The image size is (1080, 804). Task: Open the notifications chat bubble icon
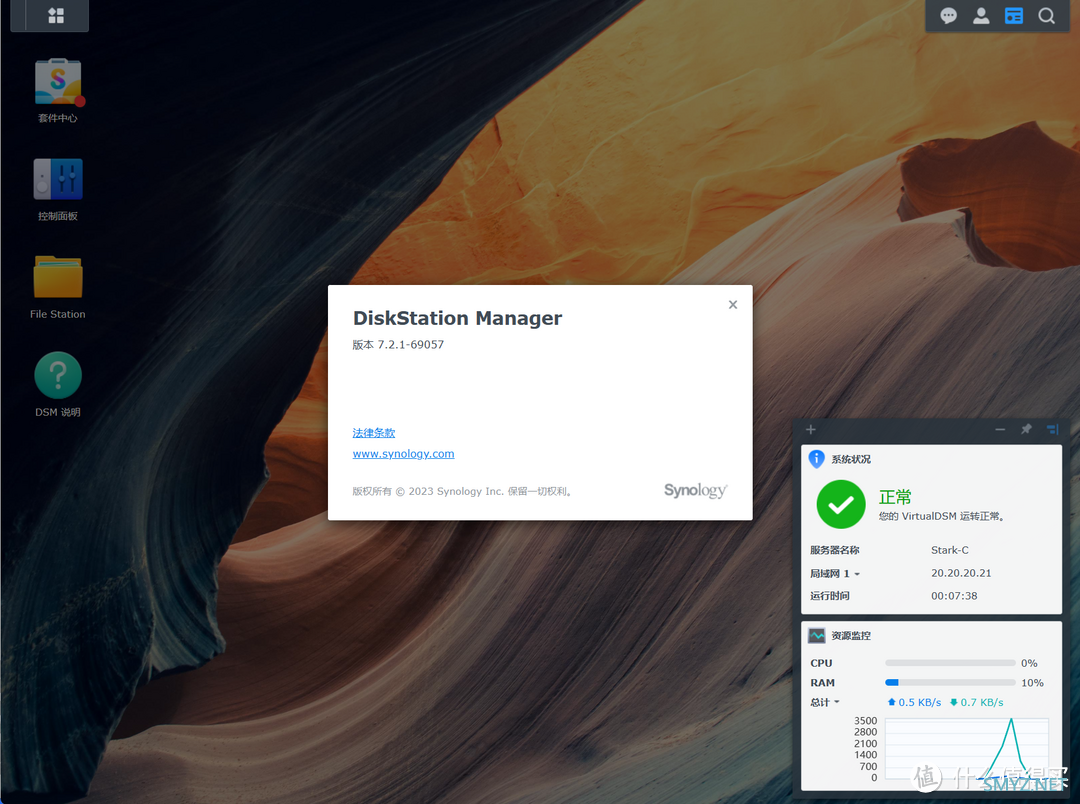click(x=948, y=16)
